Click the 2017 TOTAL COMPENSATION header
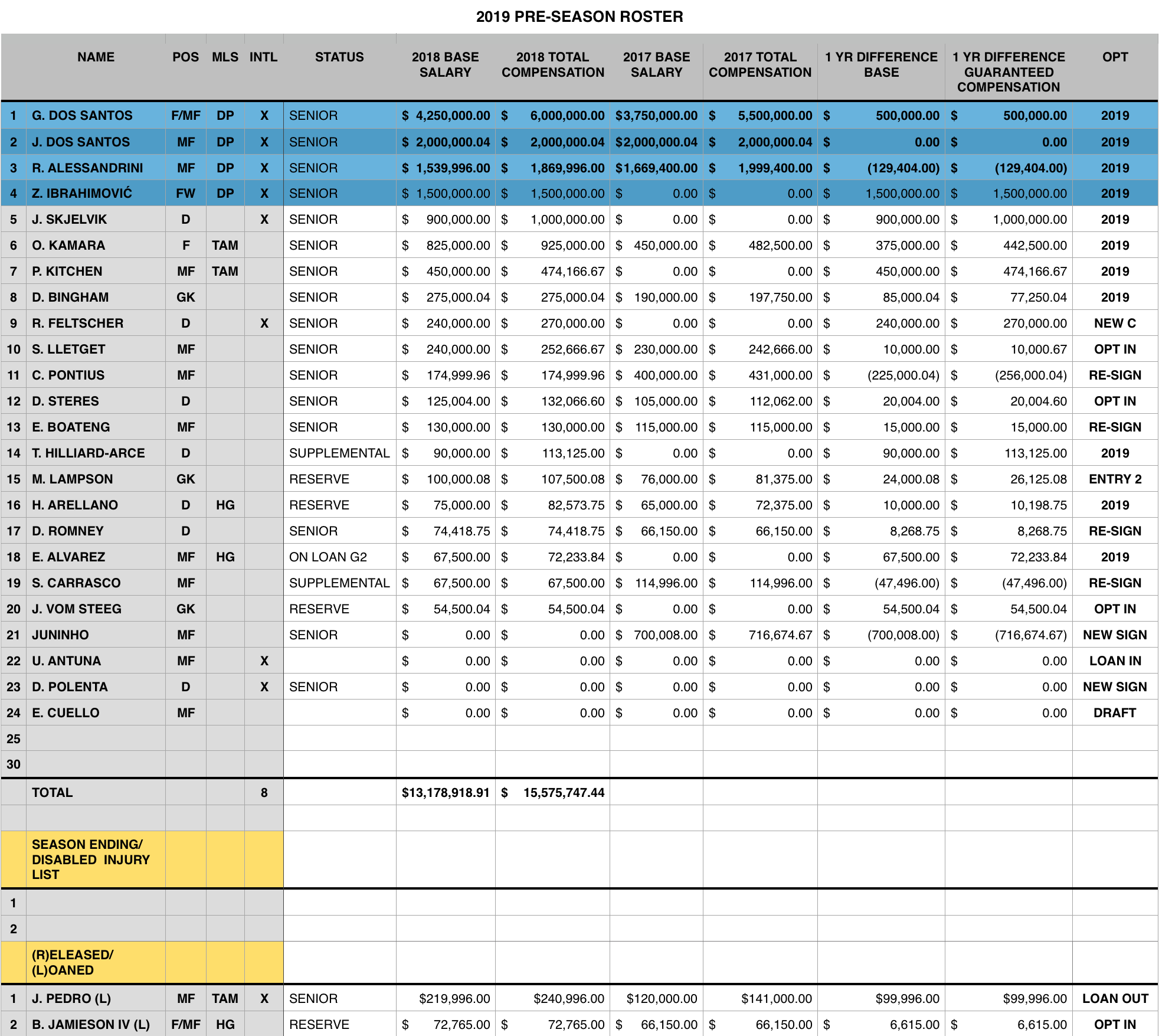 coord(760,65)
